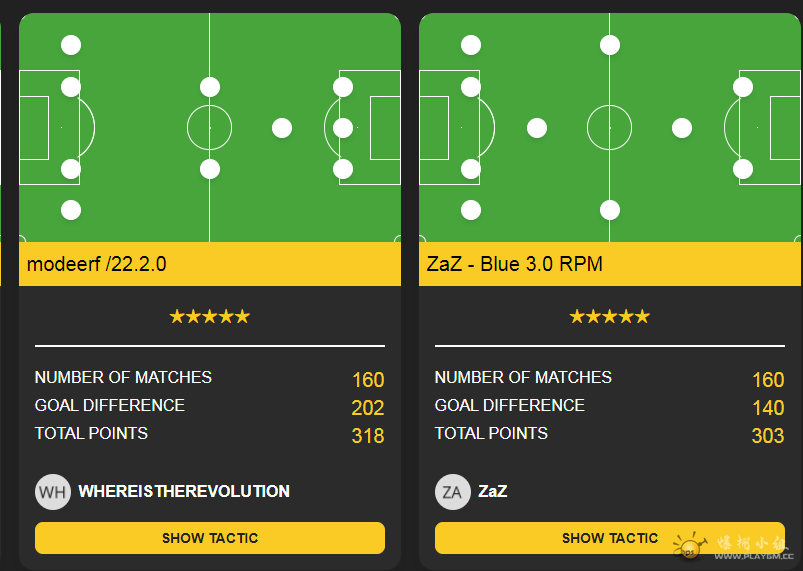This screenshot has width=803, height=571.
Task: Click the five-star rating of ZaZ tactic
Action: coord(609,316)
